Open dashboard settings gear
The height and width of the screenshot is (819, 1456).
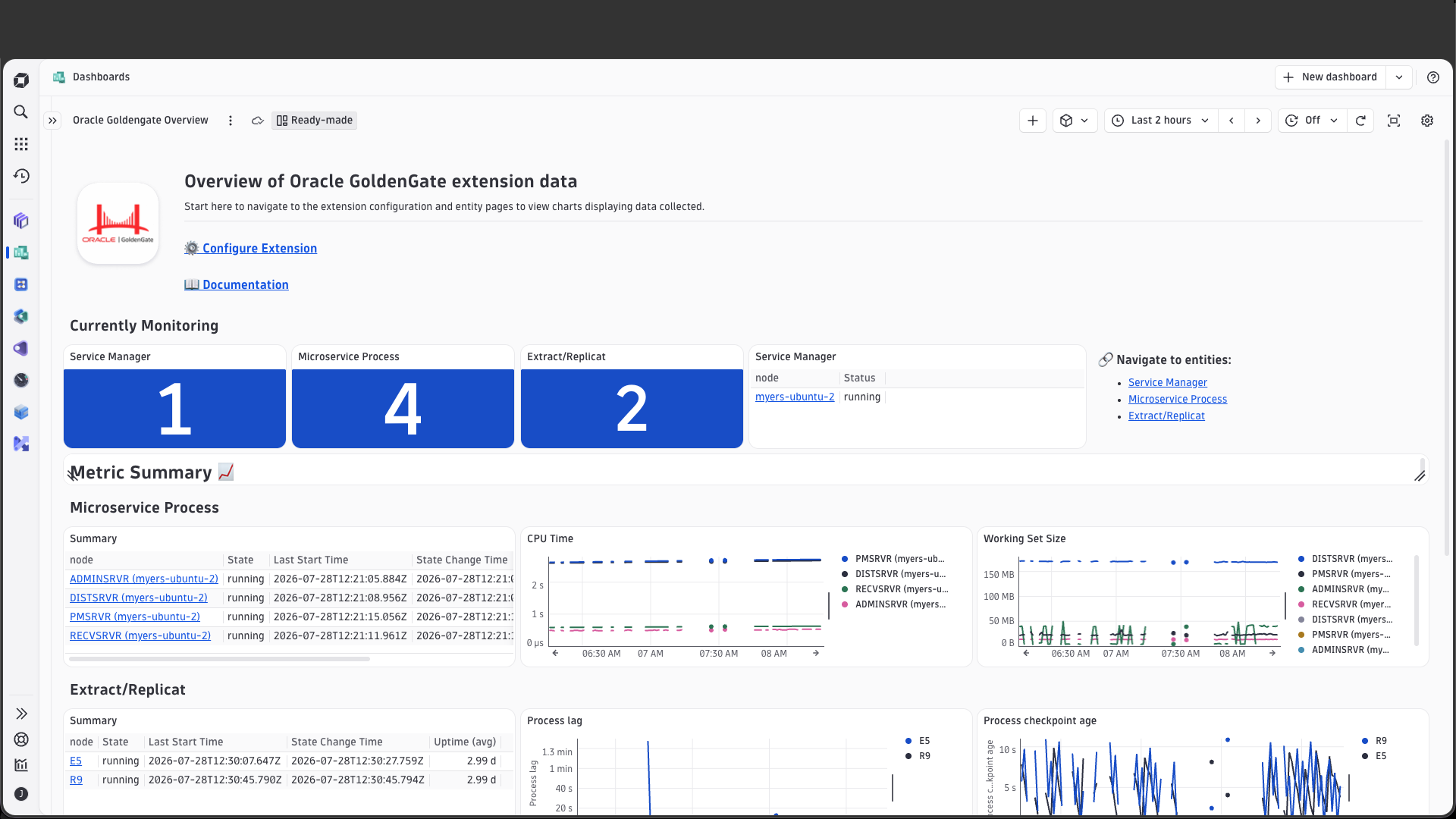coord(1427,121)
